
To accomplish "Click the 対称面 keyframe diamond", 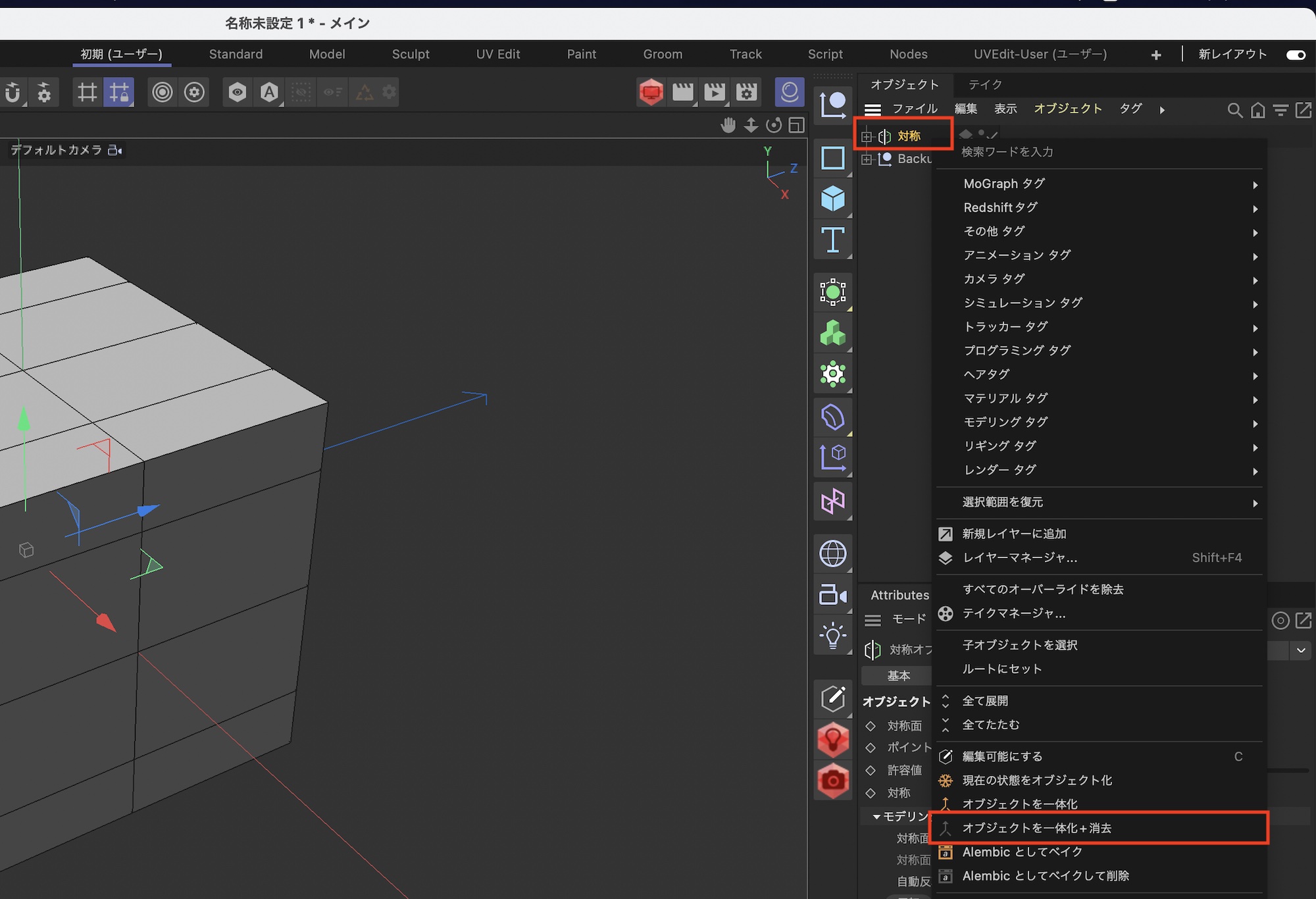I will click(871, 725).
